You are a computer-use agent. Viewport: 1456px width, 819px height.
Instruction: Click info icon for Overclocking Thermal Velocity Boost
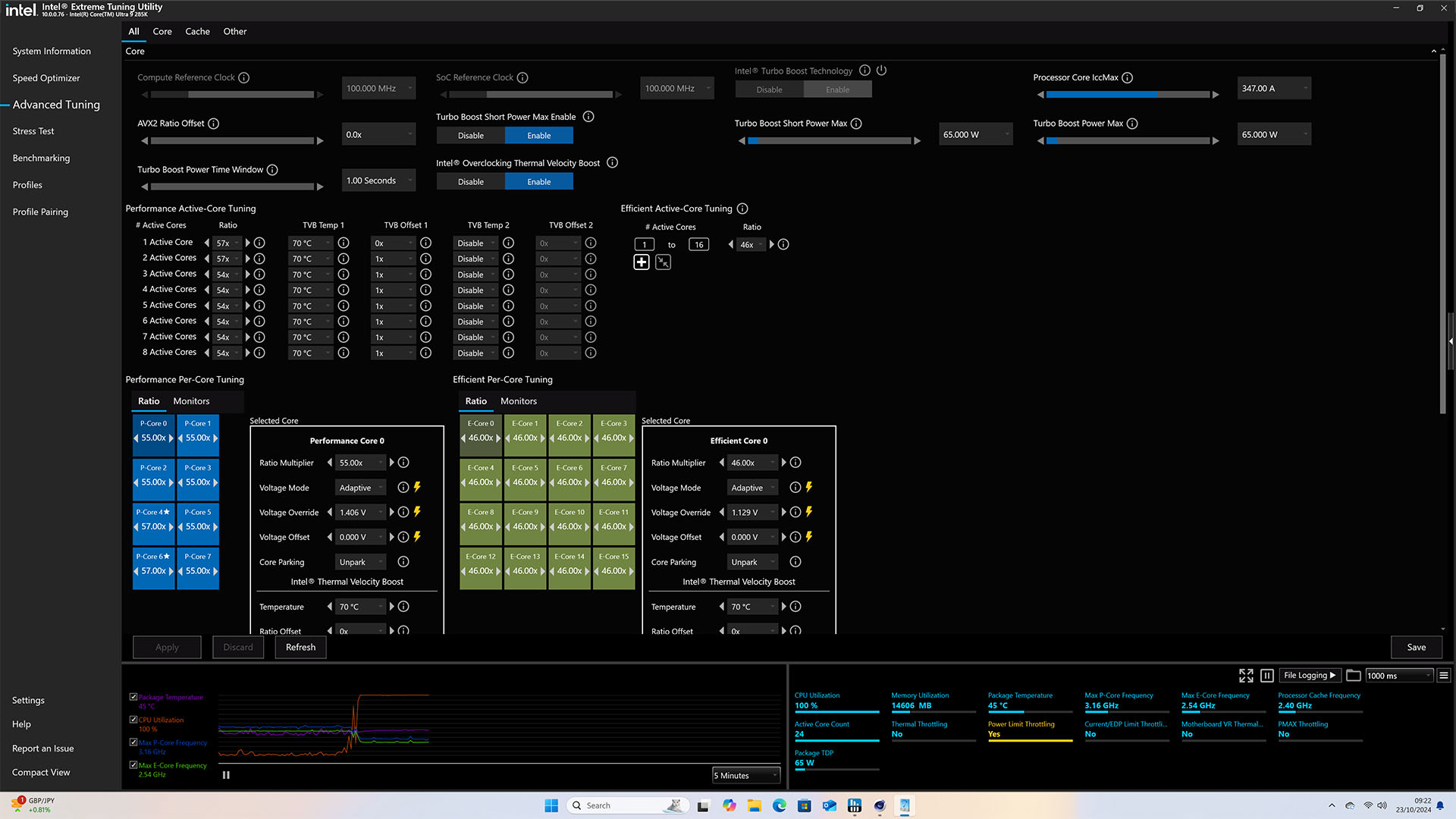[x=613, y=163]
